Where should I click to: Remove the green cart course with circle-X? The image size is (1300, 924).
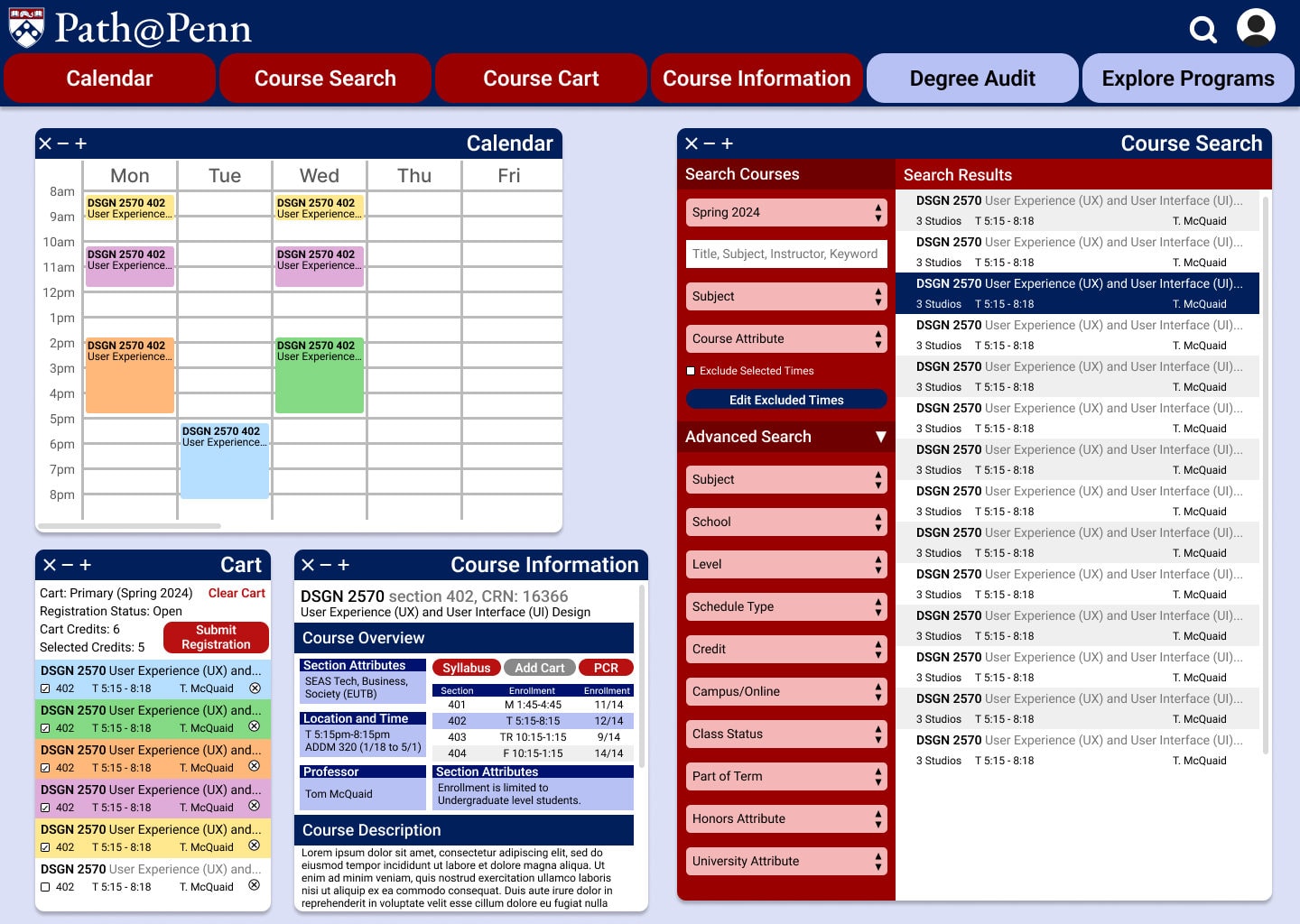pyautogui.click(x=255, y=726)
